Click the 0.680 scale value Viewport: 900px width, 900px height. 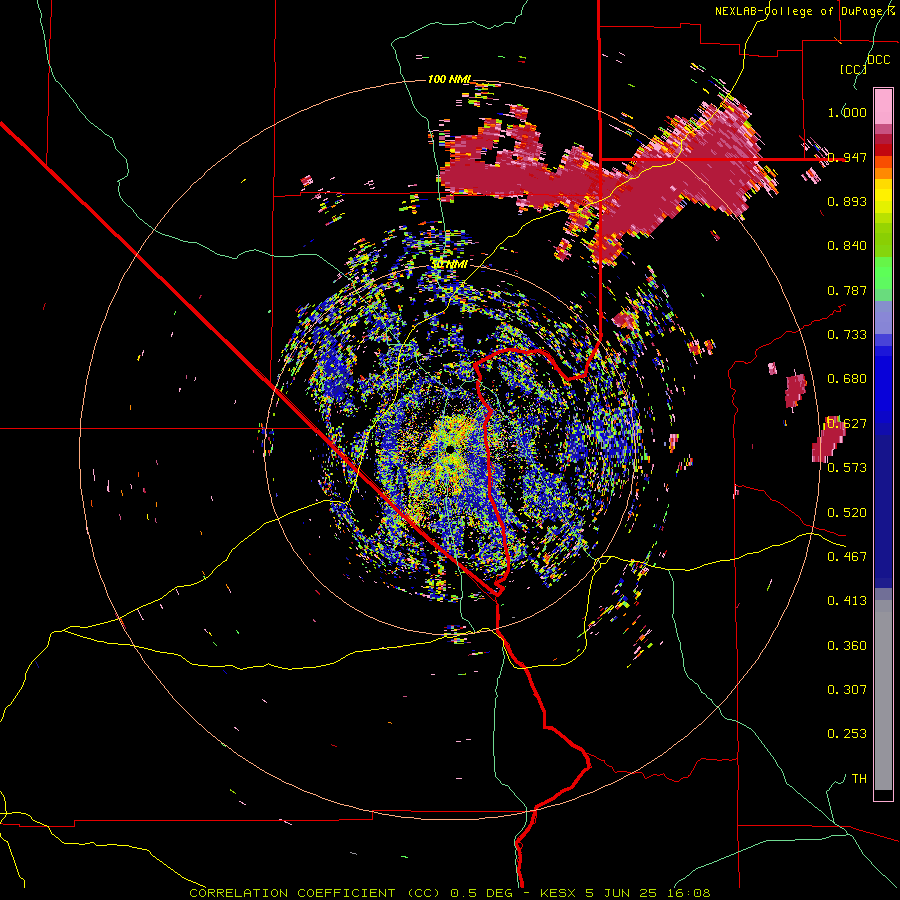click(847, 379)
